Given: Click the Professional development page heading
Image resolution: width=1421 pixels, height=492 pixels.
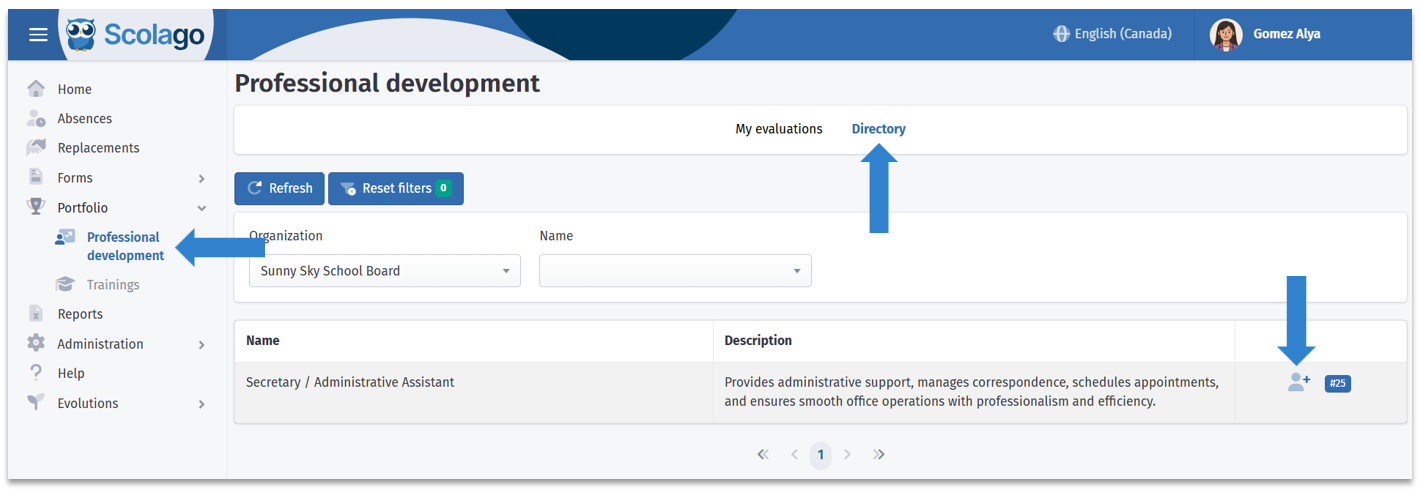Looking at the screenshot, I should (387, 83).
